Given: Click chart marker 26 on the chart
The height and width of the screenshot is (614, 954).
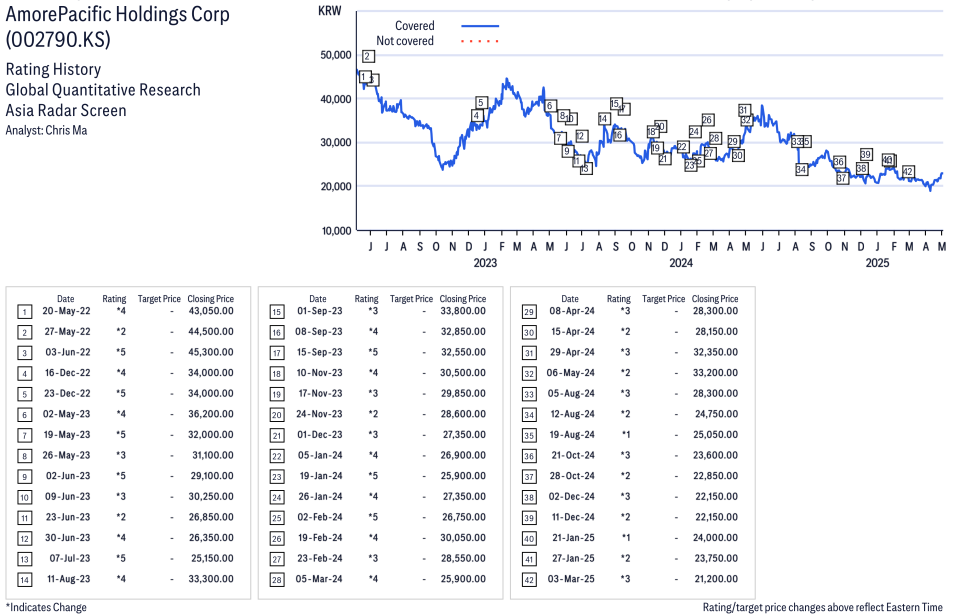Looking at the screenshot, I should click(707, 120).
